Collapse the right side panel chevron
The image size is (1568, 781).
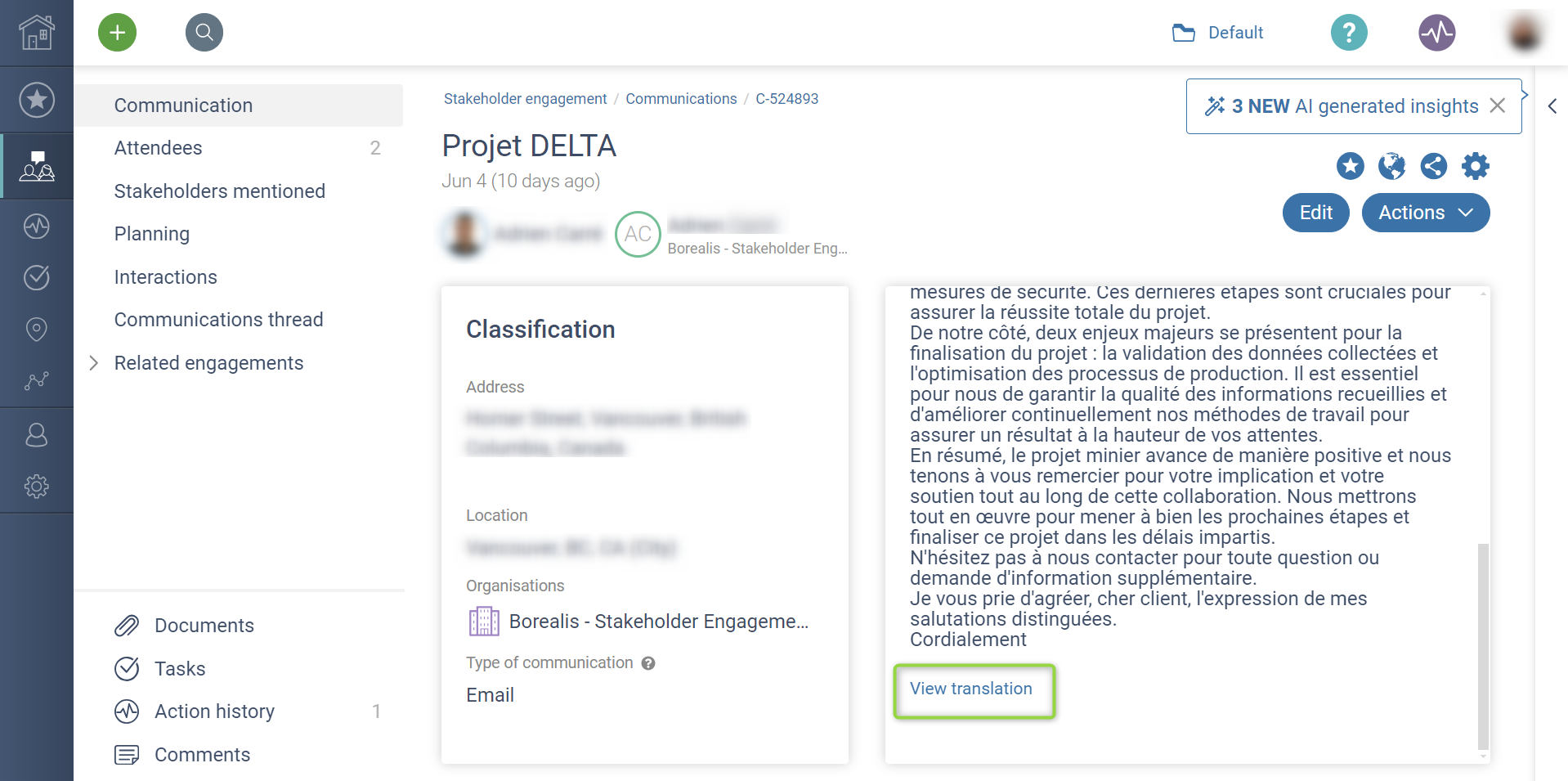tap(1552, 106)
